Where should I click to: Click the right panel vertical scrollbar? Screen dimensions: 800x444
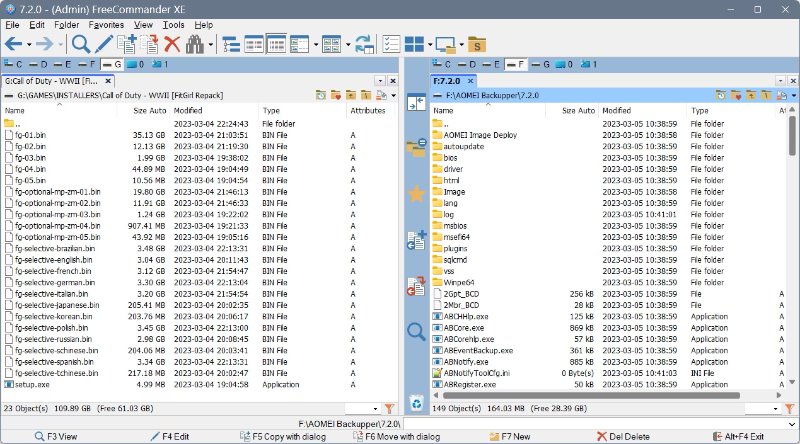point(792,136)
